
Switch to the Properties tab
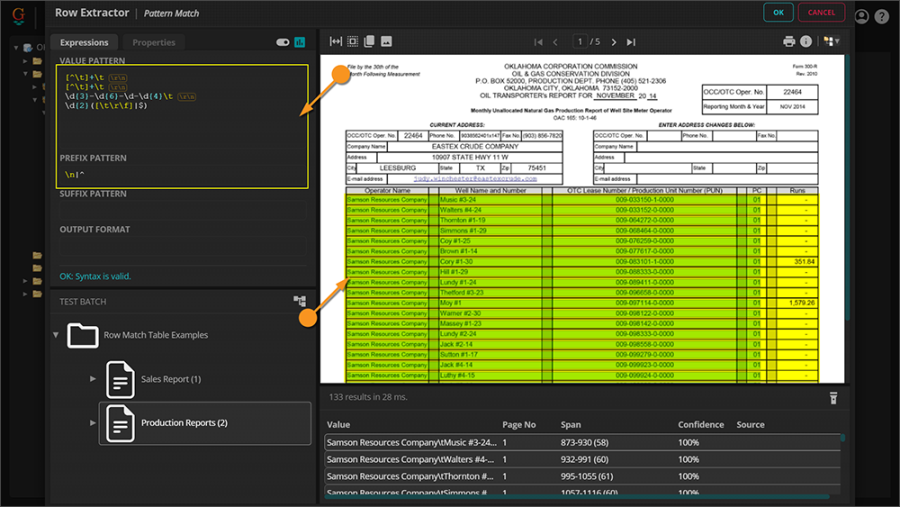[x=153, y=42]
